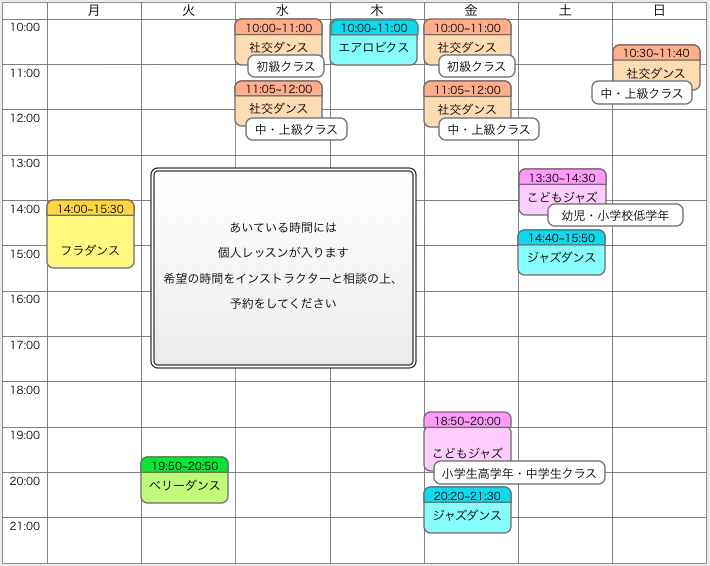Open the Thursday エアロビクス class block
The height and width of the screenshot is (566, 710).
(374, 47)
